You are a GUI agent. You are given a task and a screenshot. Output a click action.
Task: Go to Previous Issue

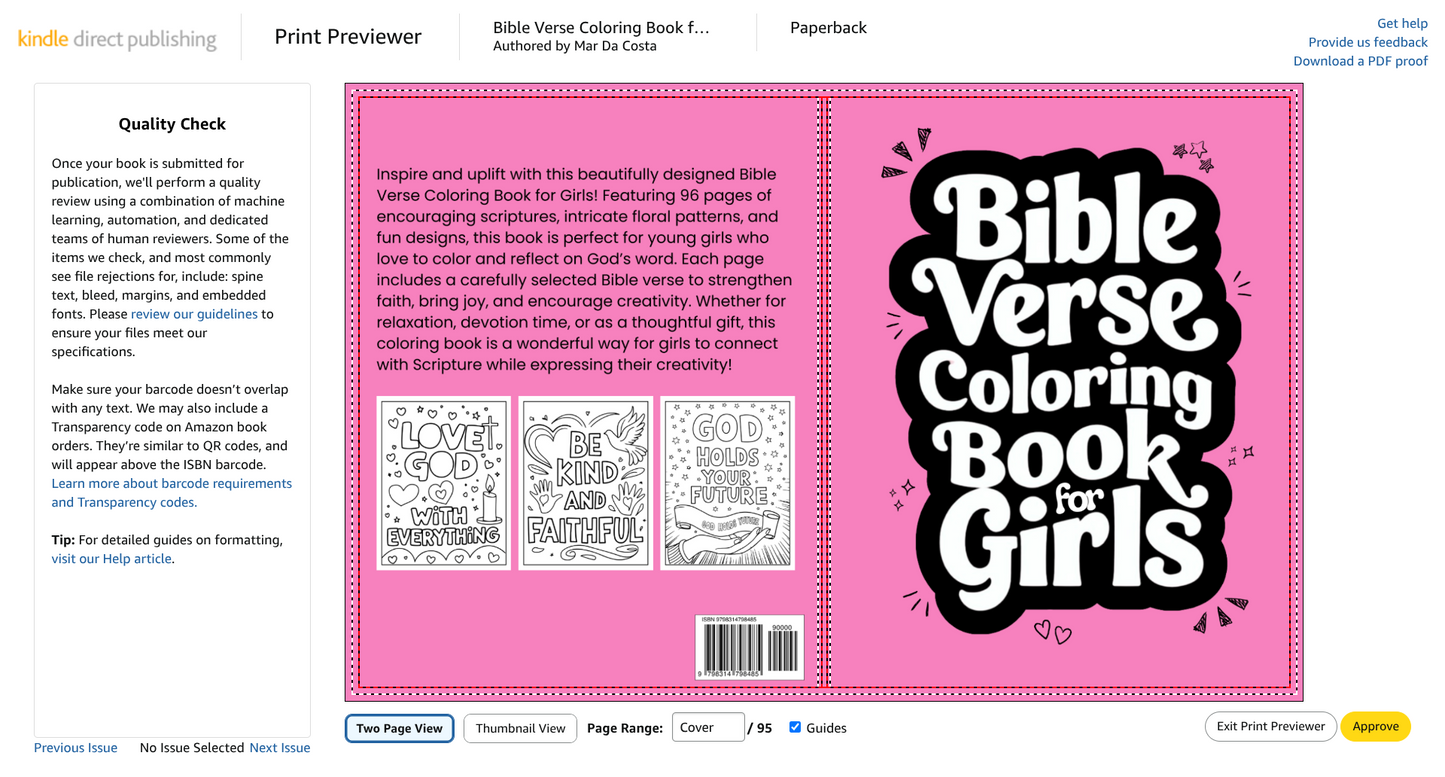(75, 748)
